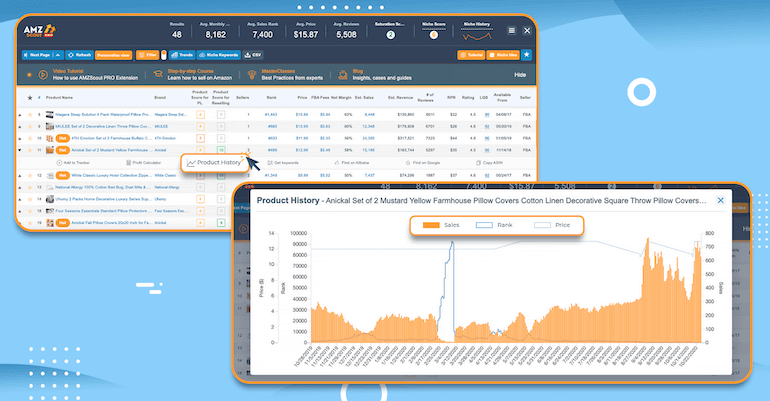770x401 pixels.
Task: Toggle the Sales series in chart legend
Action: pos(440,225)
